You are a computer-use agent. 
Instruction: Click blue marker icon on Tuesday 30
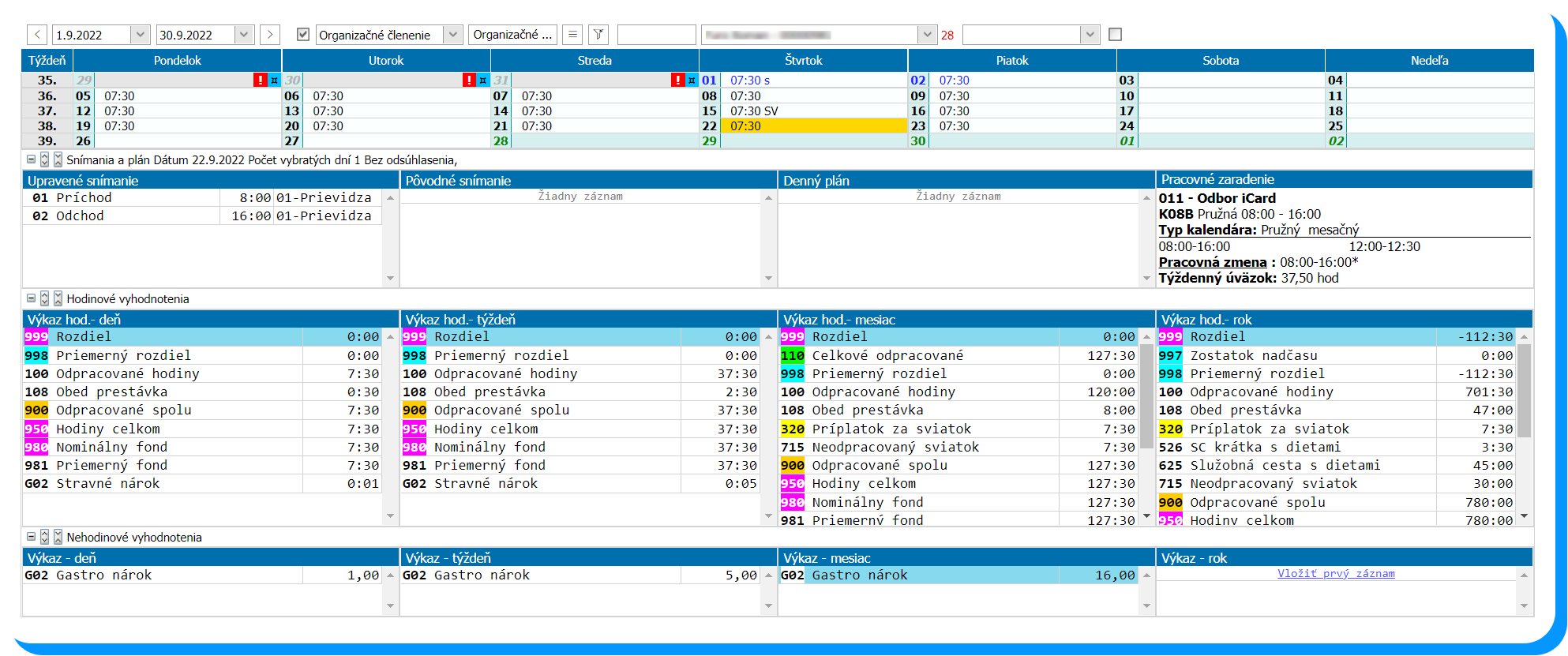point(482,80)
